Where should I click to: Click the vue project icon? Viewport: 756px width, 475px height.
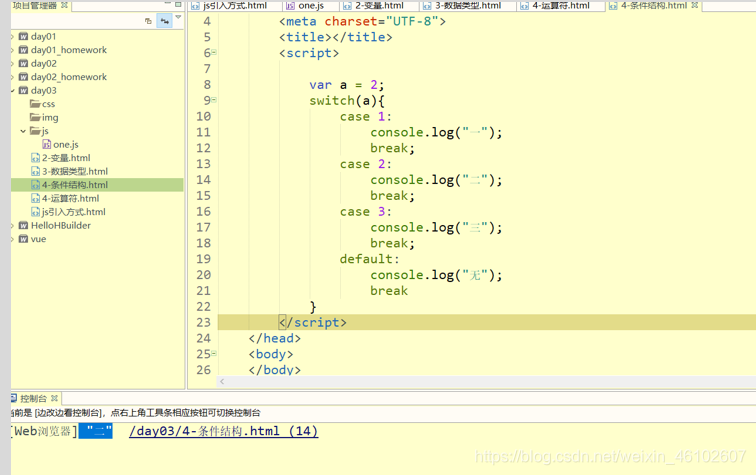(23, 239)
